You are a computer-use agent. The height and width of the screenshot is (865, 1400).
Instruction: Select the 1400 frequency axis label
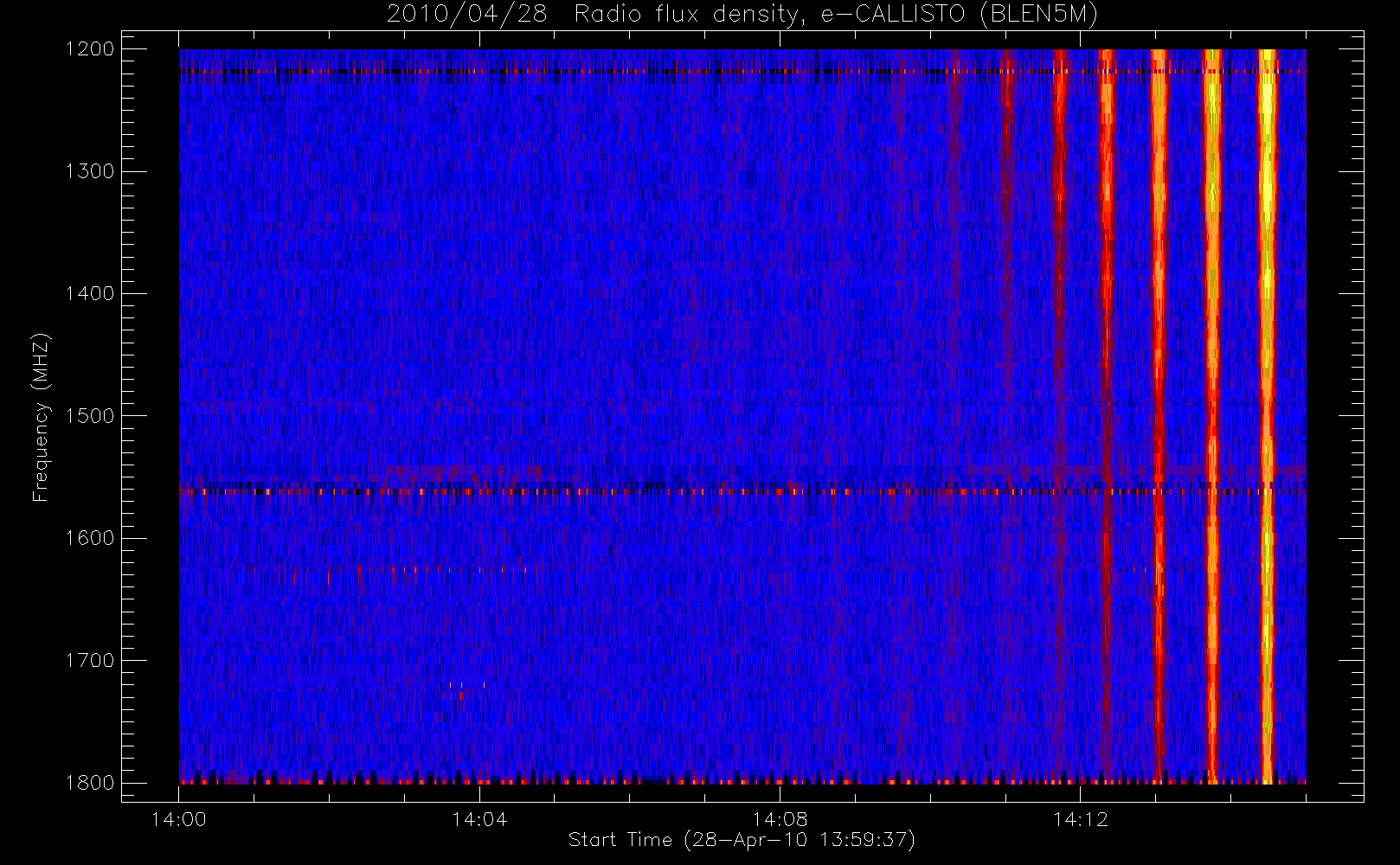tap(90, 294)
